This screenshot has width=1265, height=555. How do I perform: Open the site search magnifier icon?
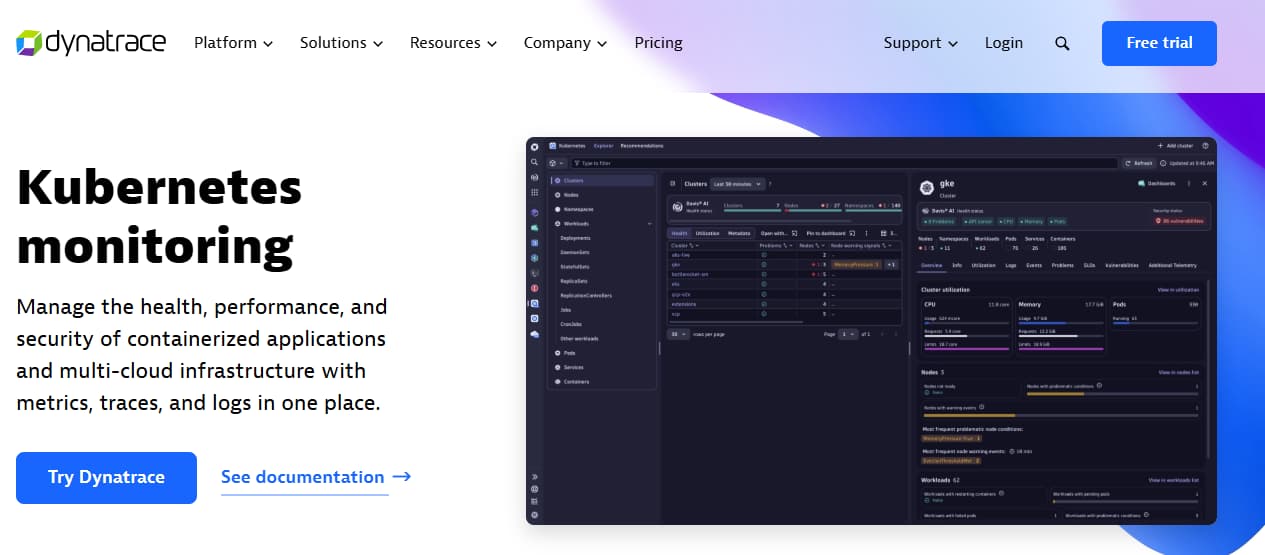tap(1062, 43)
